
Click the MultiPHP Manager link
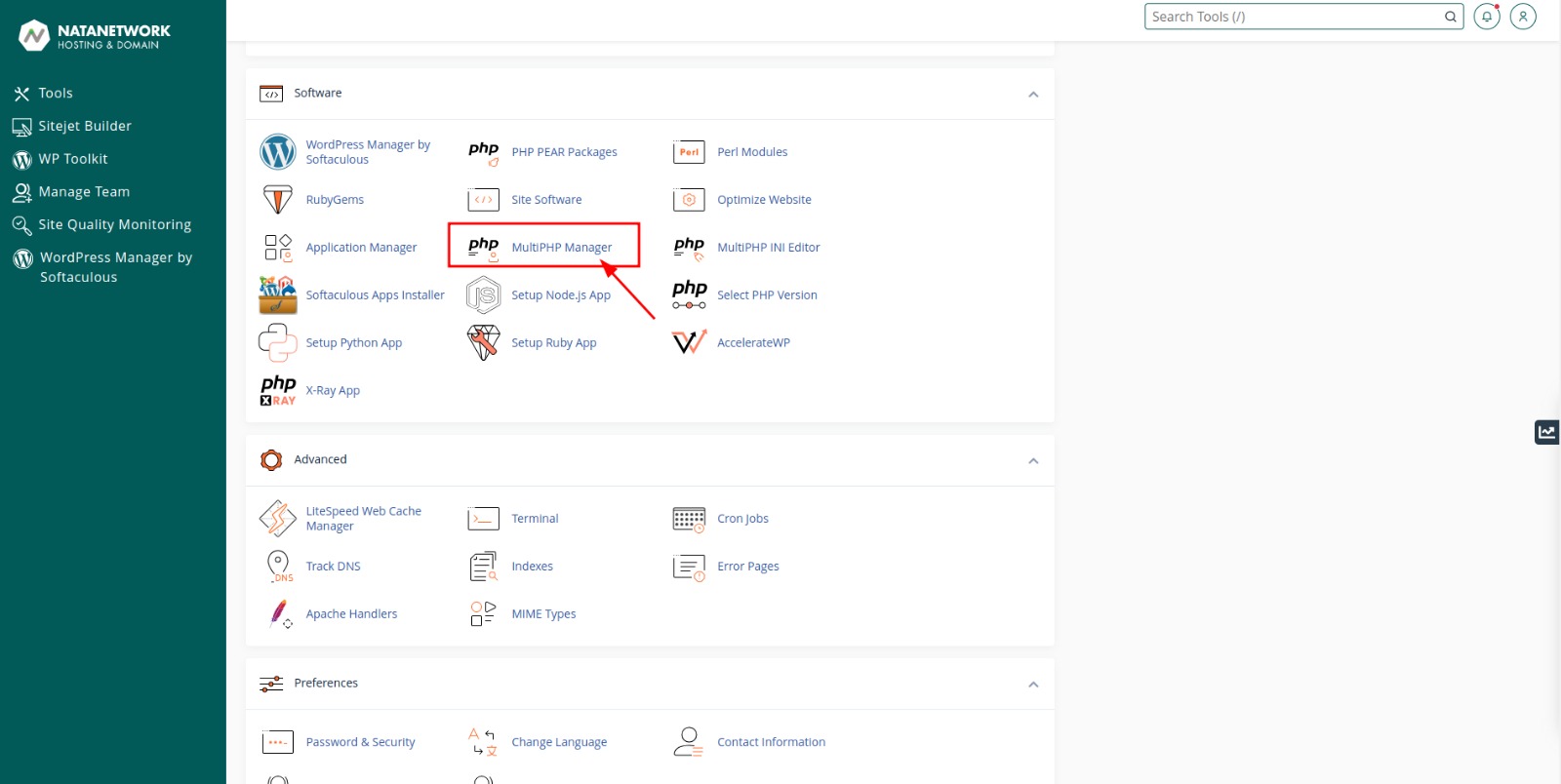(x=562, y=248)
